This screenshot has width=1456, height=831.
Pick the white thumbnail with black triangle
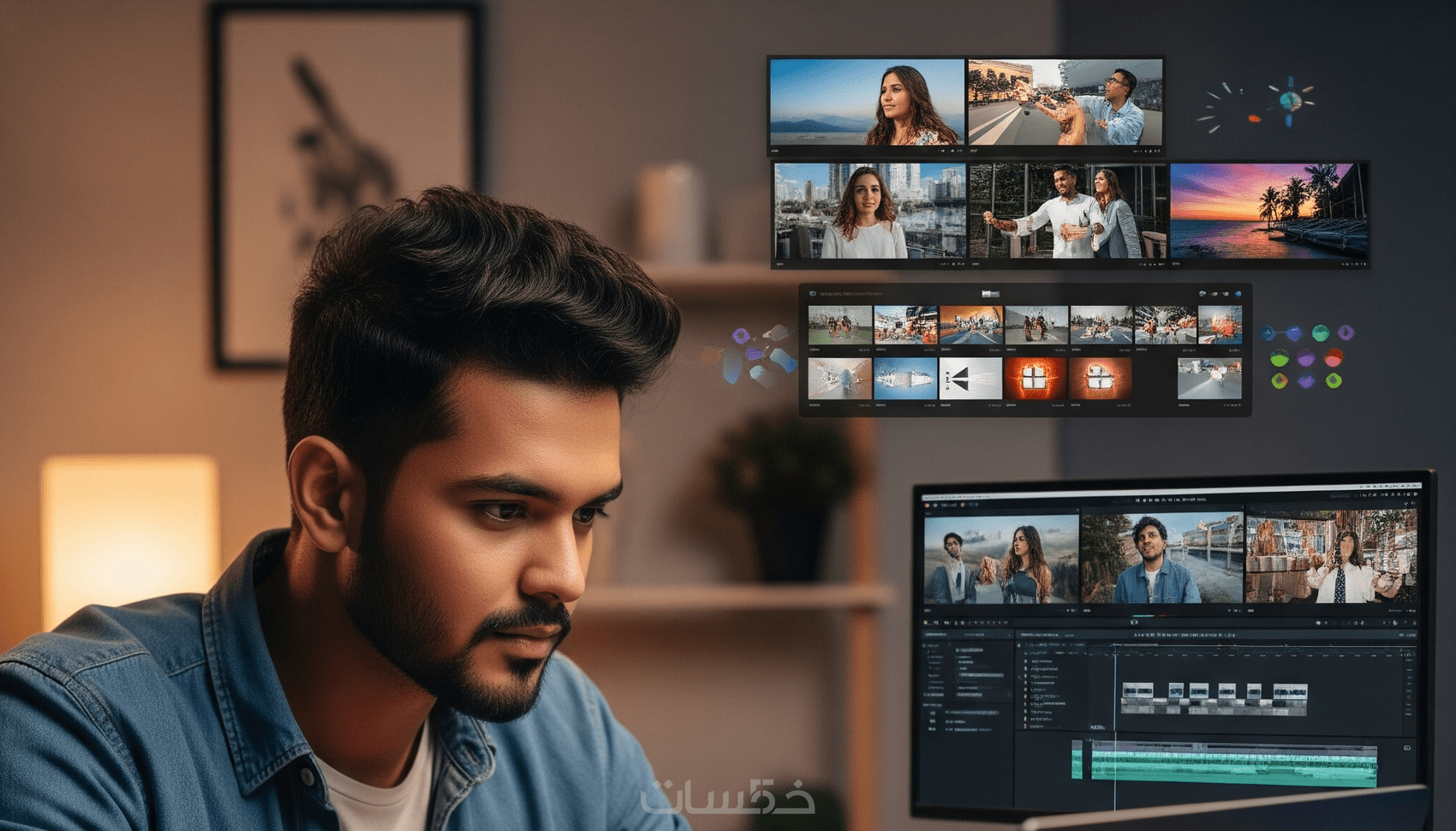click(970, 379)
